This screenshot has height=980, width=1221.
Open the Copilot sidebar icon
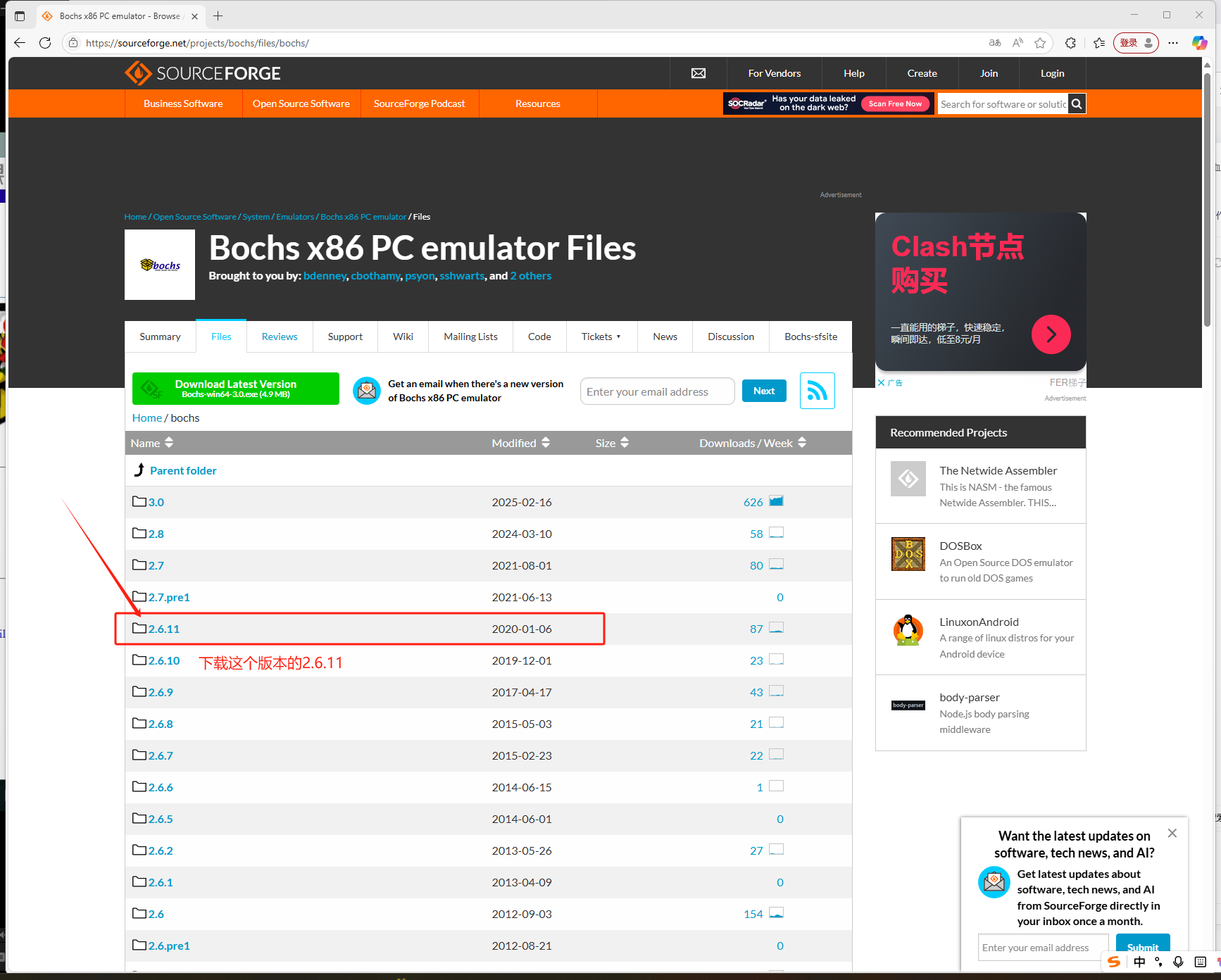click(x=1199, y=43)
